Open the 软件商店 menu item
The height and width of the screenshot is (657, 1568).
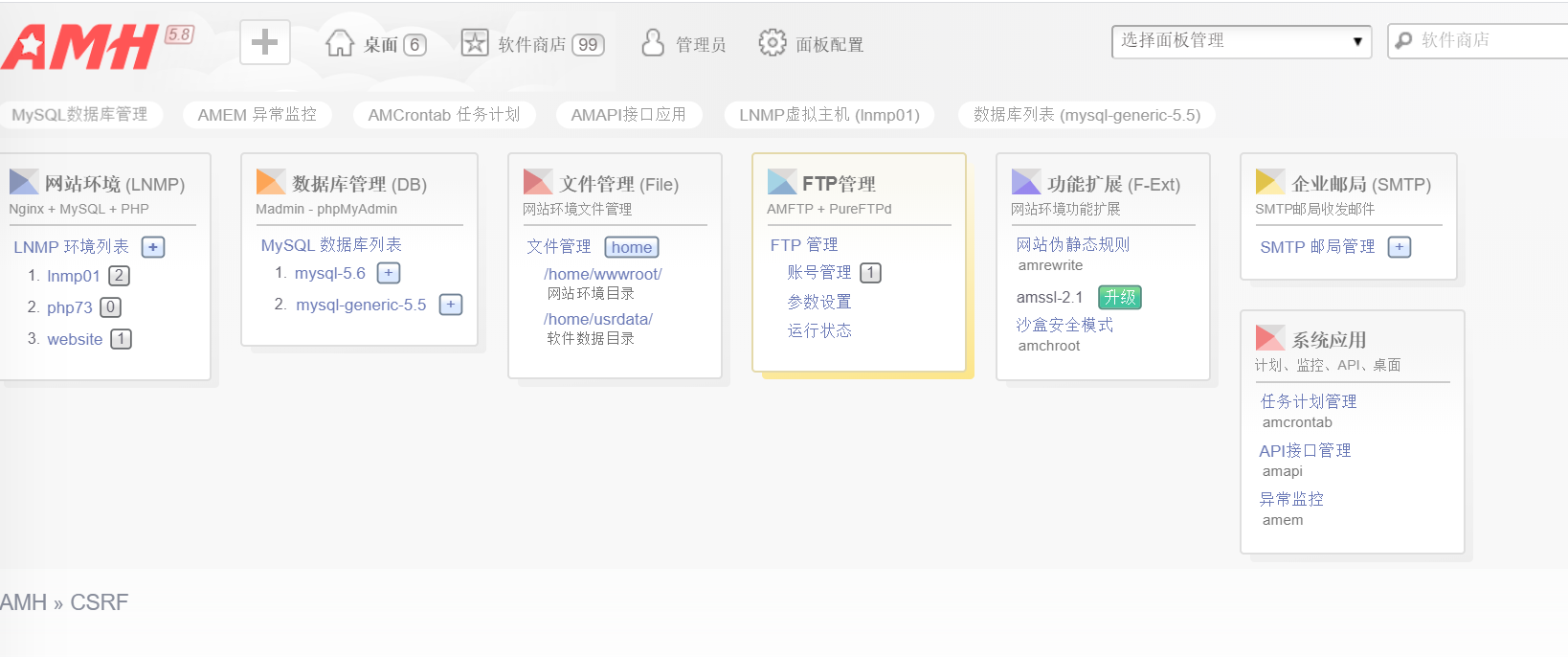pyautogui.click(x=532, y=45)
